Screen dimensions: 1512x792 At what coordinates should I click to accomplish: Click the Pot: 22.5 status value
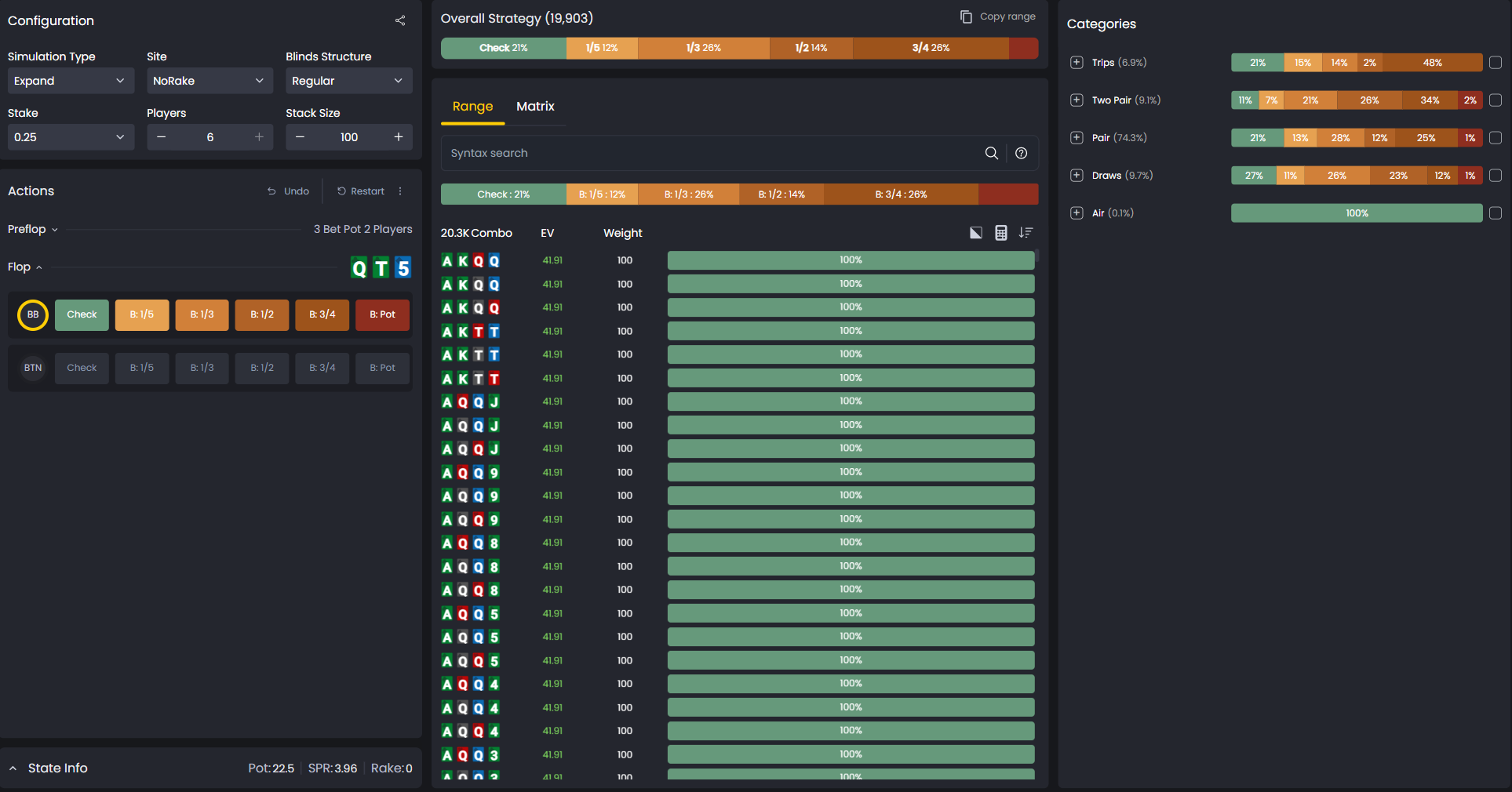[271, 768]
